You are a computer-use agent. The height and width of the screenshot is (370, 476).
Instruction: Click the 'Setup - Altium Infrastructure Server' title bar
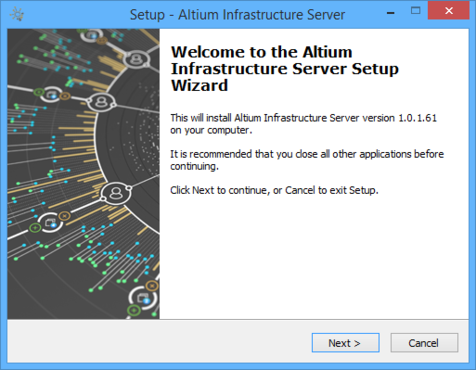[237, 15]
